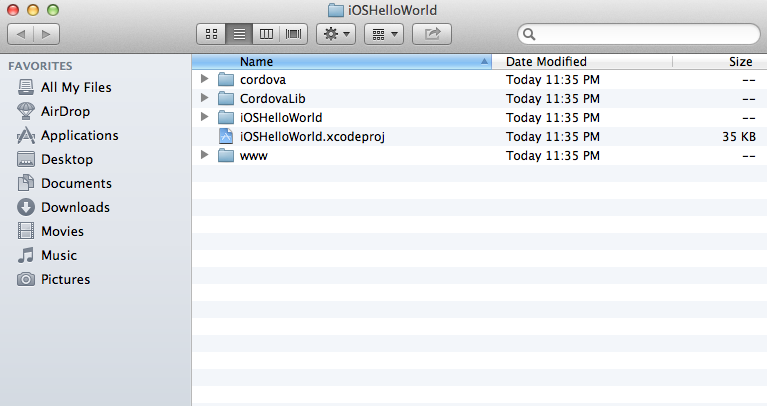Expand the CordovaLib folder
The height and width of the screenshot is (406, 767).
click(x=204, y=98)
